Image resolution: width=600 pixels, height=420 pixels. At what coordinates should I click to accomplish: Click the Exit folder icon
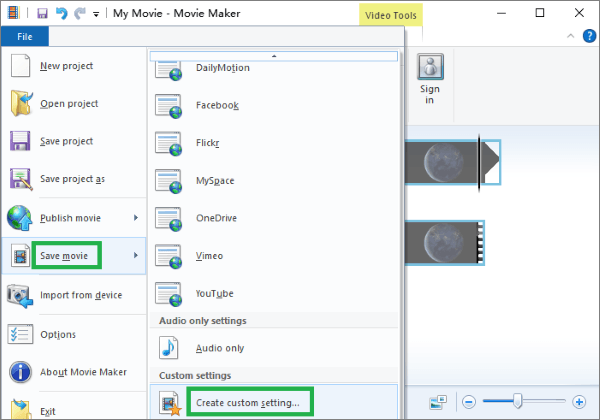(x=21, y=409)
